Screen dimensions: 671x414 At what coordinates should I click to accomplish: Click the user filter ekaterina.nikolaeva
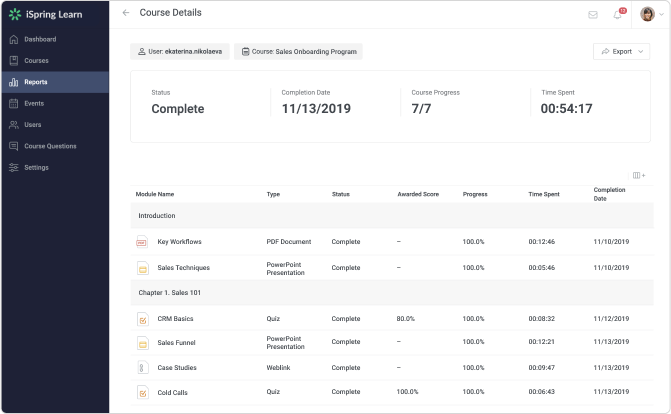pos(180,51)
